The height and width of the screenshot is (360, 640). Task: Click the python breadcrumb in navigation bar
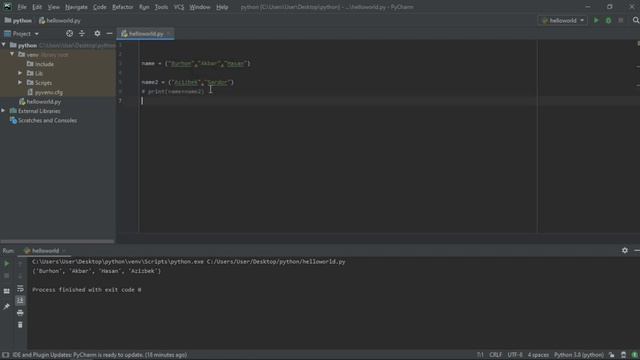(x=18, y=20)
